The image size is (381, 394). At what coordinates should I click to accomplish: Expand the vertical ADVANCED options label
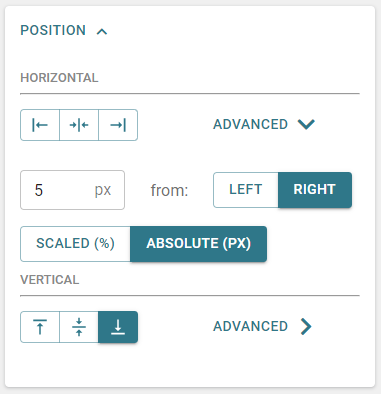[250, 326]
